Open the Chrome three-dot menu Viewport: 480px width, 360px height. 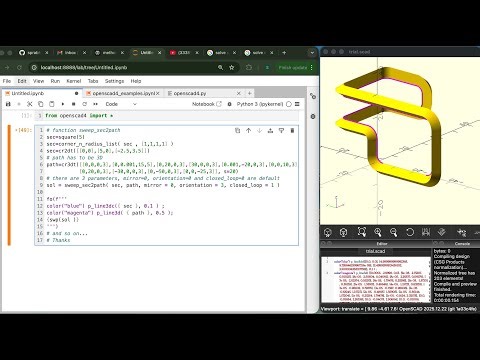tap(311, 68)
